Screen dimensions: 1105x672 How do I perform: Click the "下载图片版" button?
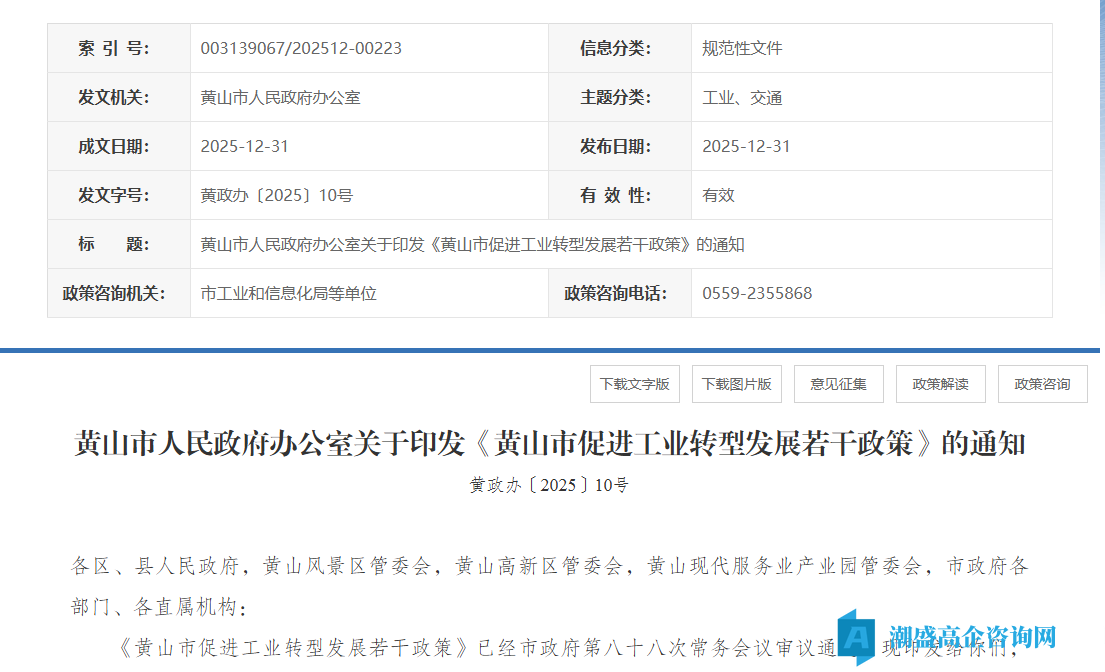(x=737, y=383)
